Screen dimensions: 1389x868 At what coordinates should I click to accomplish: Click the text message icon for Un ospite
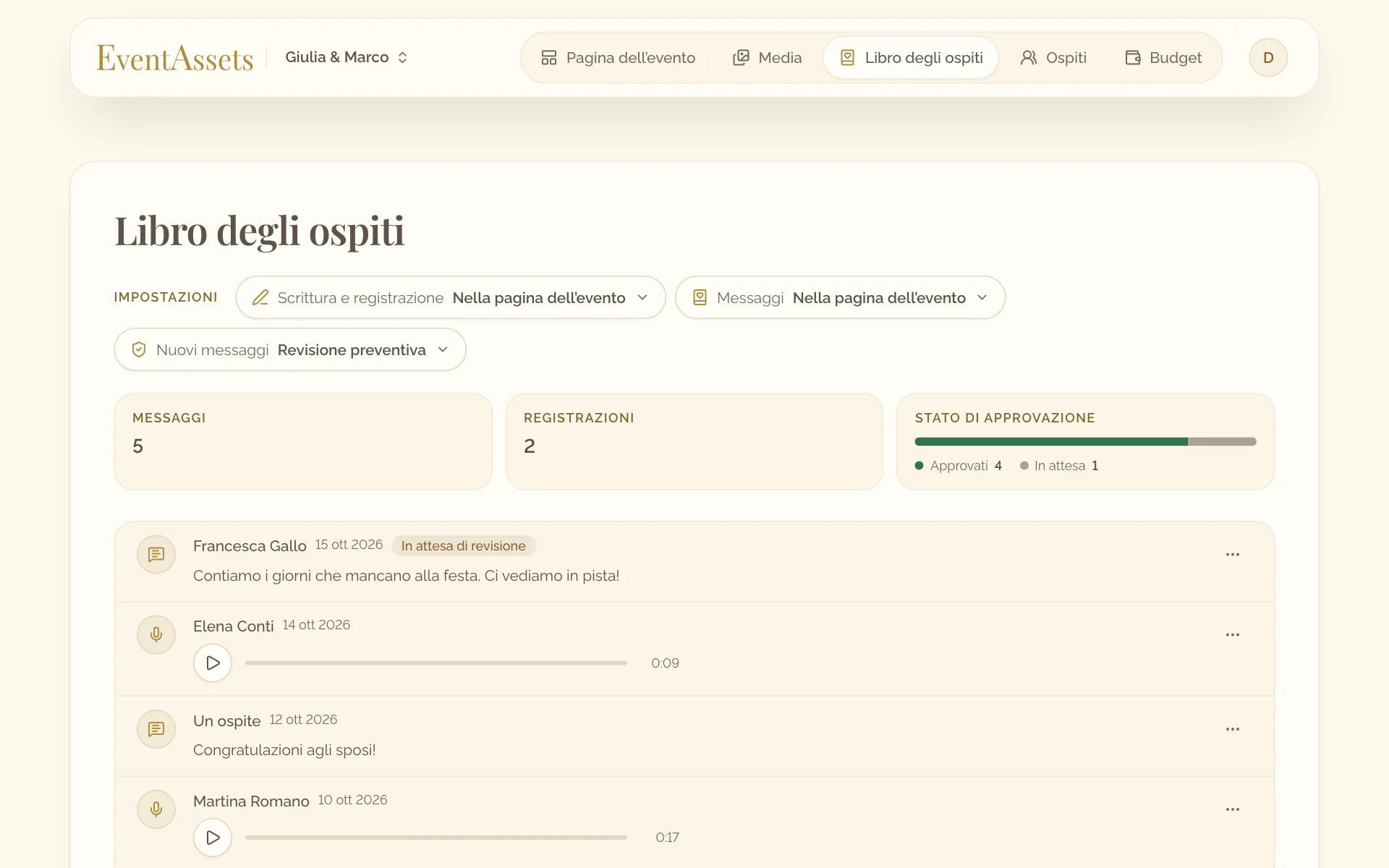(x=156, y=730)
